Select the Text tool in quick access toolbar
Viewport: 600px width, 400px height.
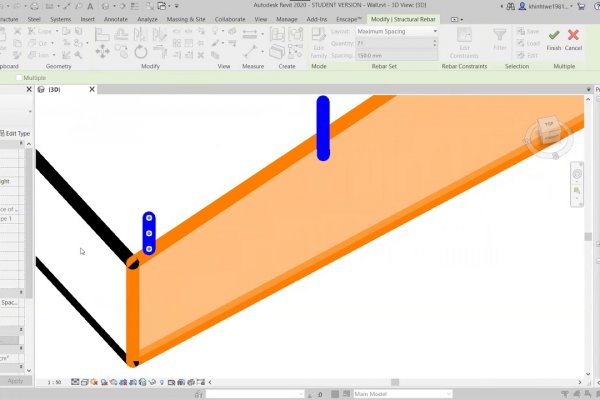click(90, 6)
